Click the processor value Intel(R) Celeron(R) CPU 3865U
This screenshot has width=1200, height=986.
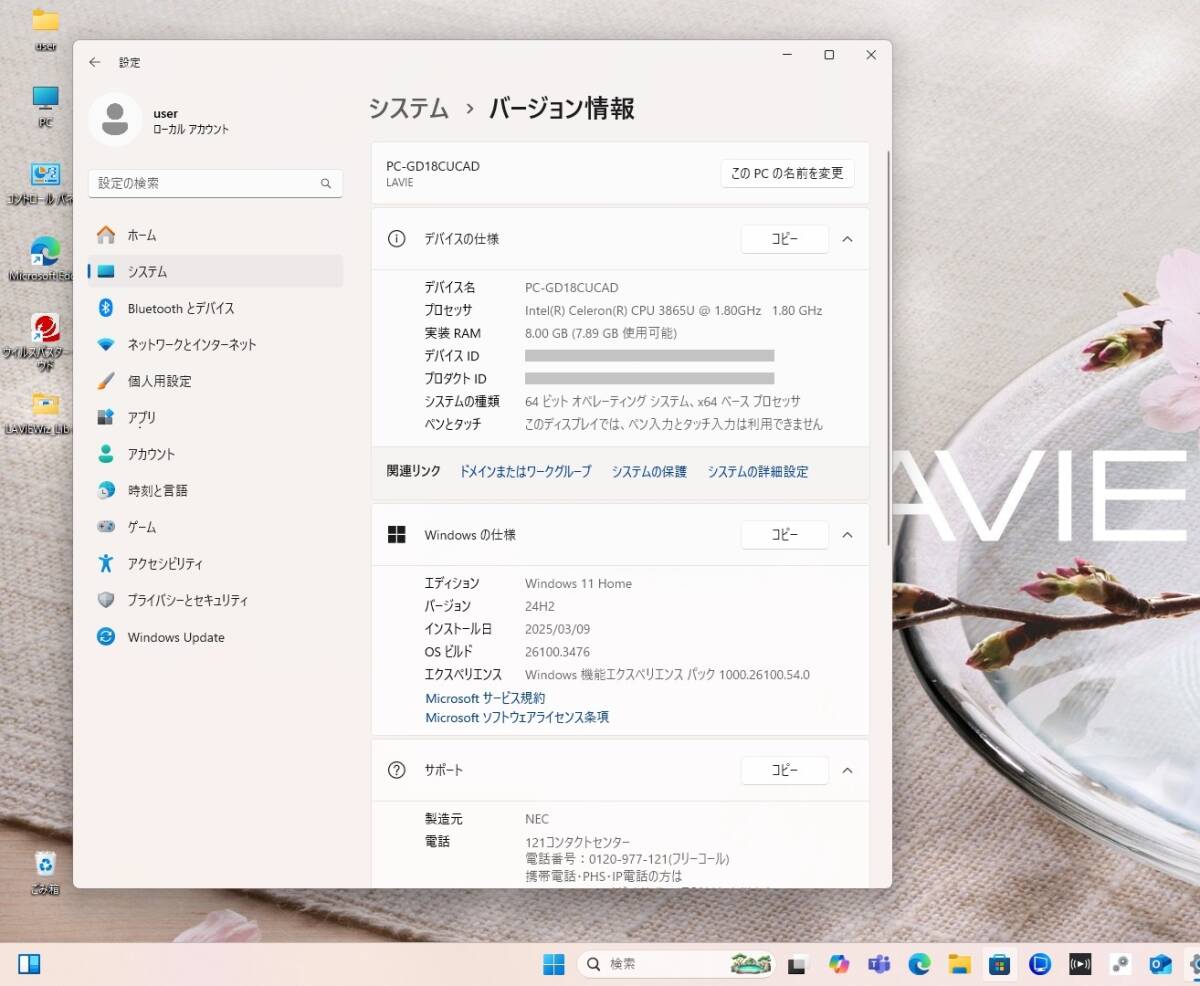click(x=673, y=311)
